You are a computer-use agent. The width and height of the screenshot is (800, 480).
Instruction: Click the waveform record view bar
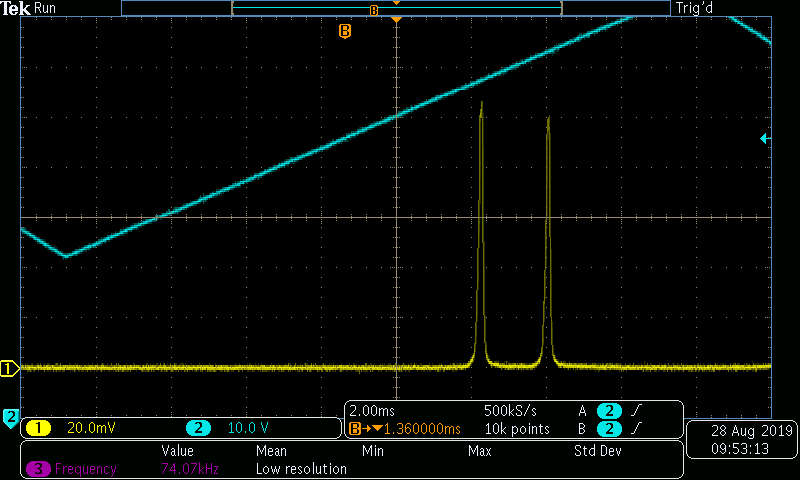coord(396,8)
